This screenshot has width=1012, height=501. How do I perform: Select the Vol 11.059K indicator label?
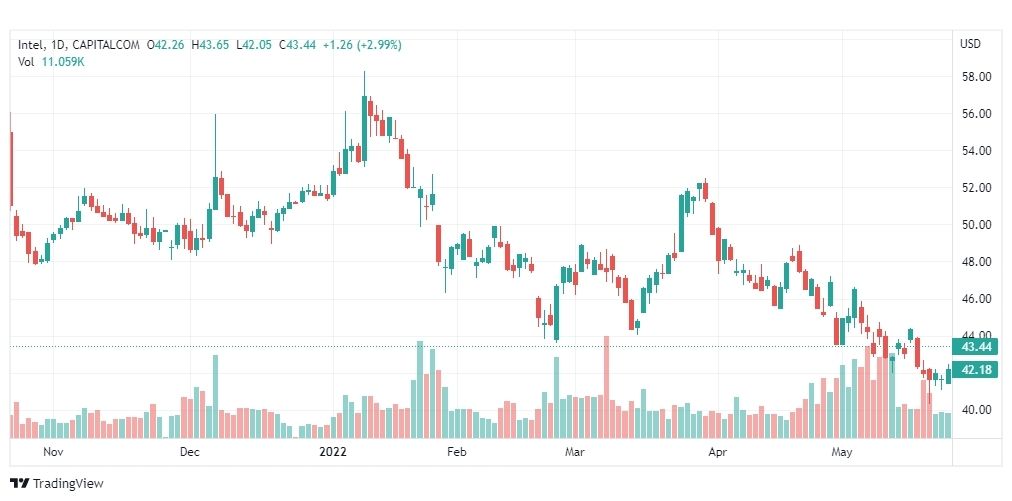[52, 62]
